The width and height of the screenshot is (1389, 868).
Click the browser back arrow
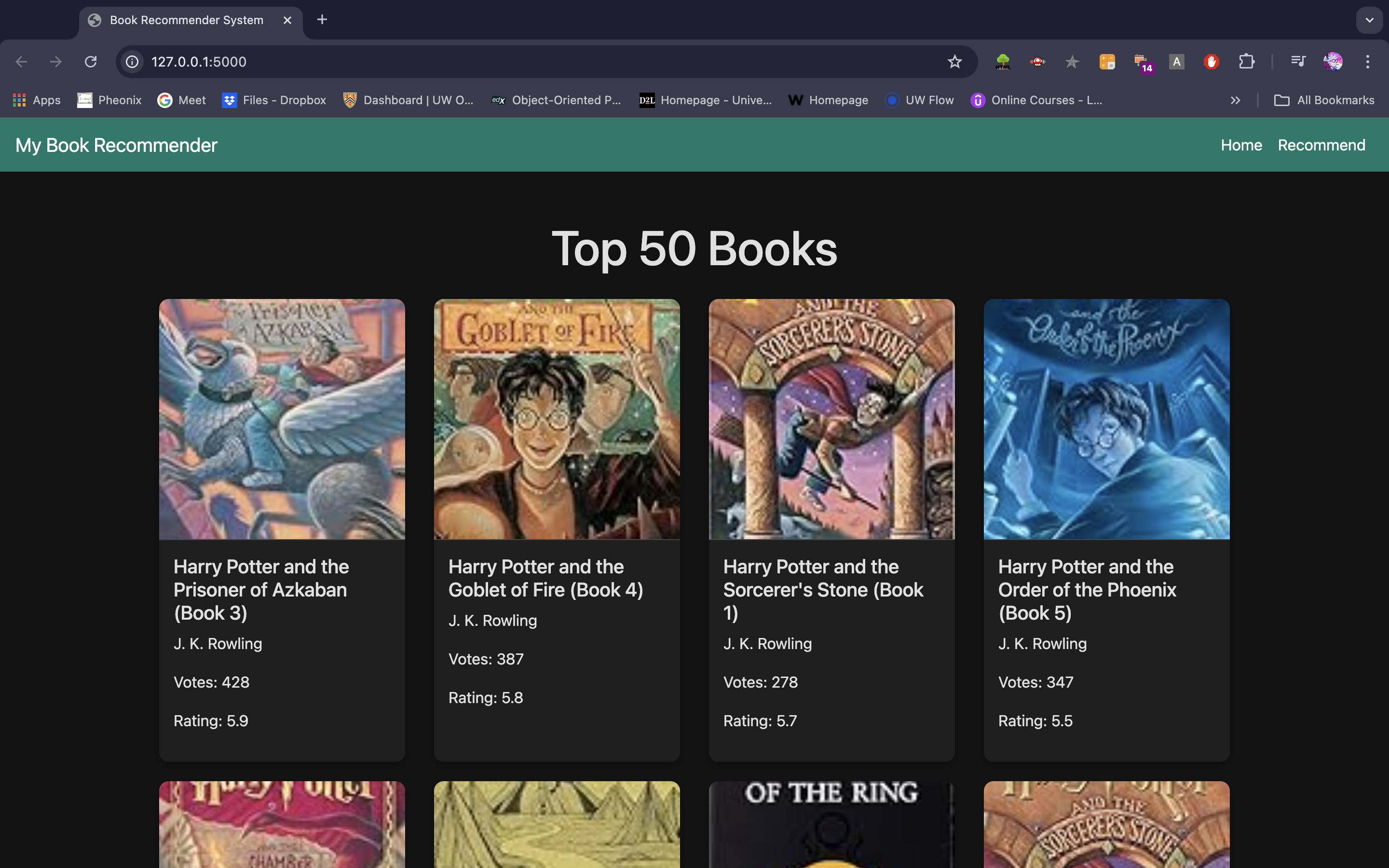click(x=21, y=61)
